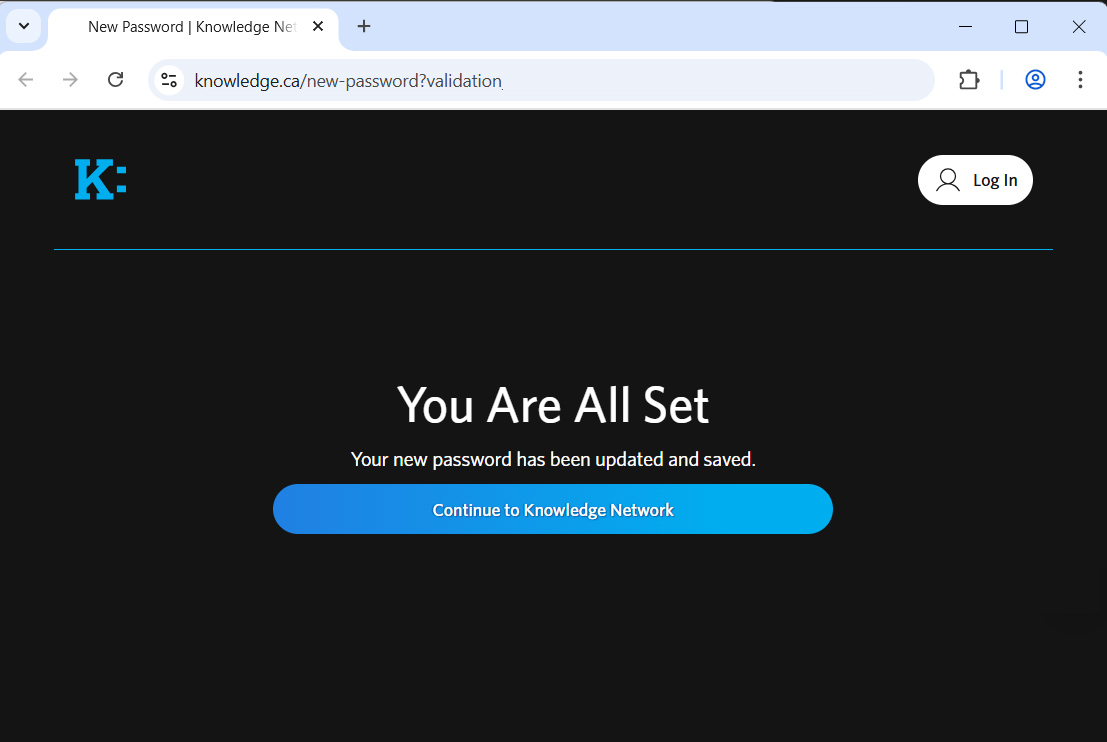1107x742 pixels.
Task: Select the New Password browser tab
Action: click(190, 27)
